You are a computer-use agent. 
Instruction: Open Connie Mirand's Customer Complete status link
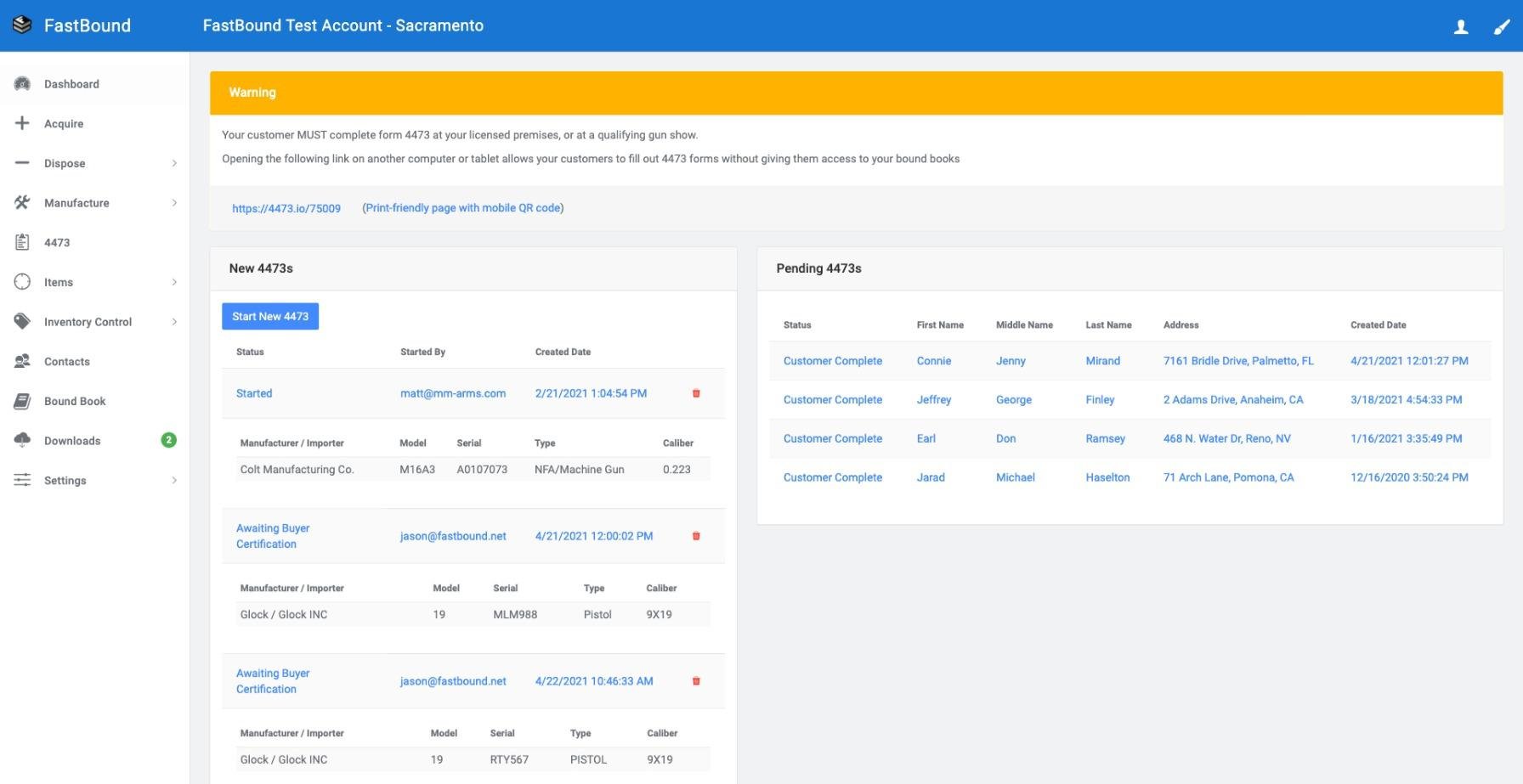coord(832,361)
